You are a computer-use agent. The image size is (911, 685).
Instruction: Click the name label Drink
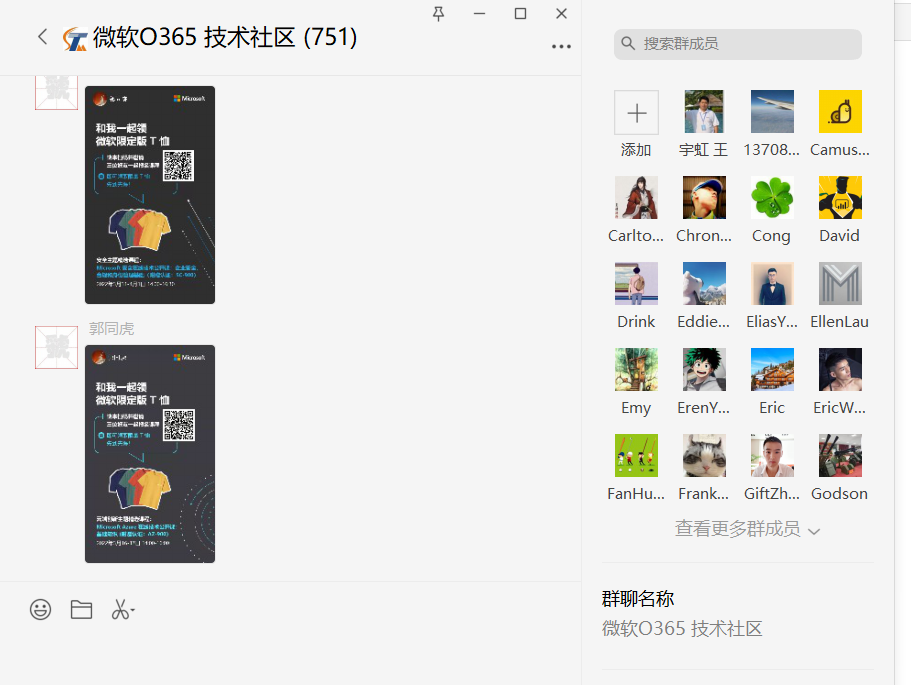636,322
